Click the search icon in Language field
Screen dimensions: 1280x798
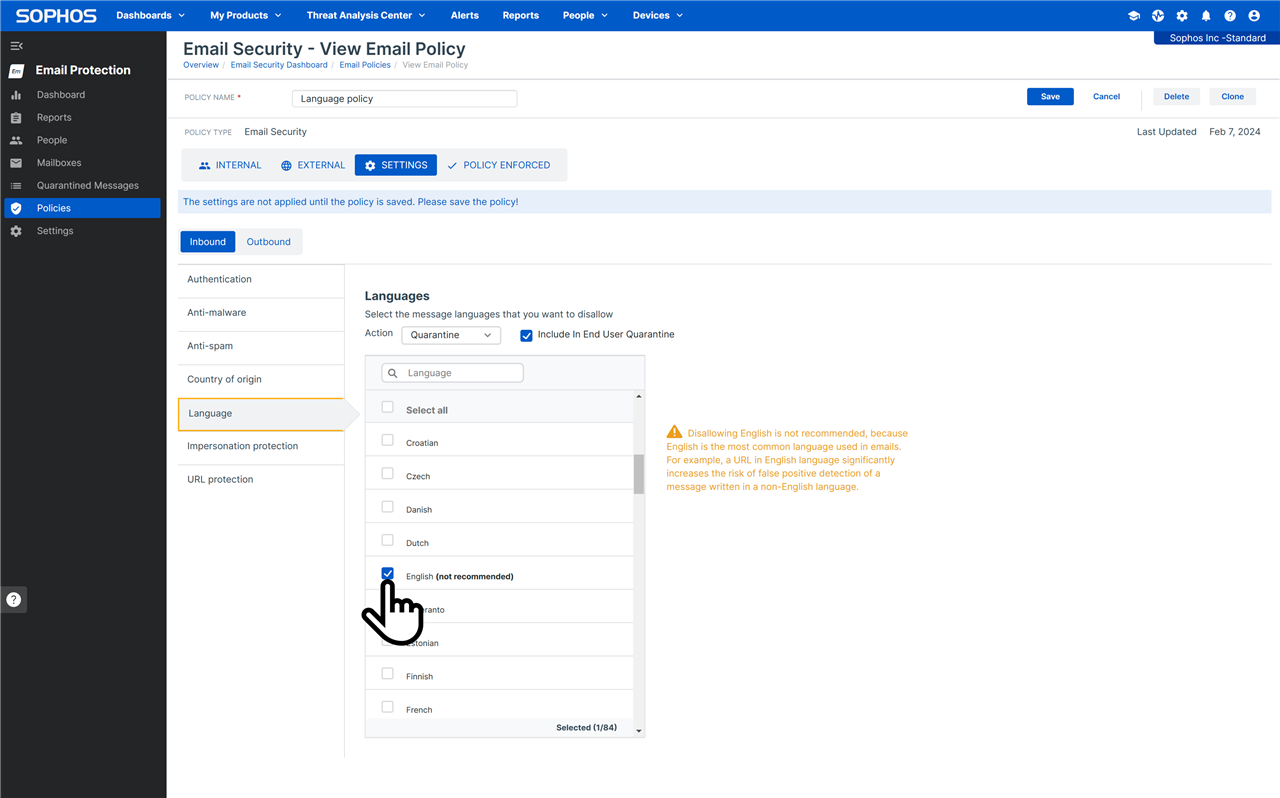[x=393, y=373]
